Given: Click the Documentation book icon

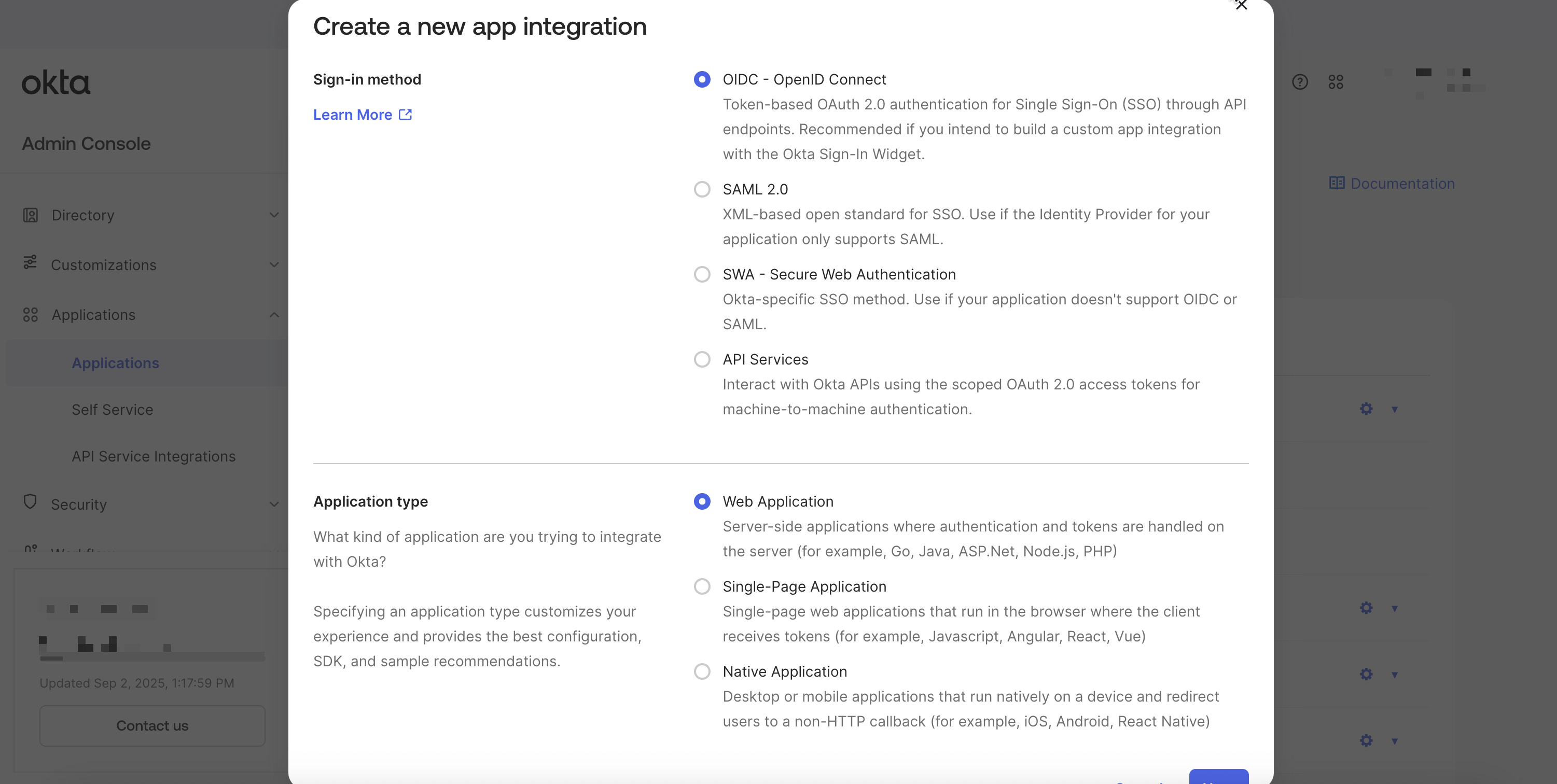Looking at the screenshot, I should point(1337,183).
